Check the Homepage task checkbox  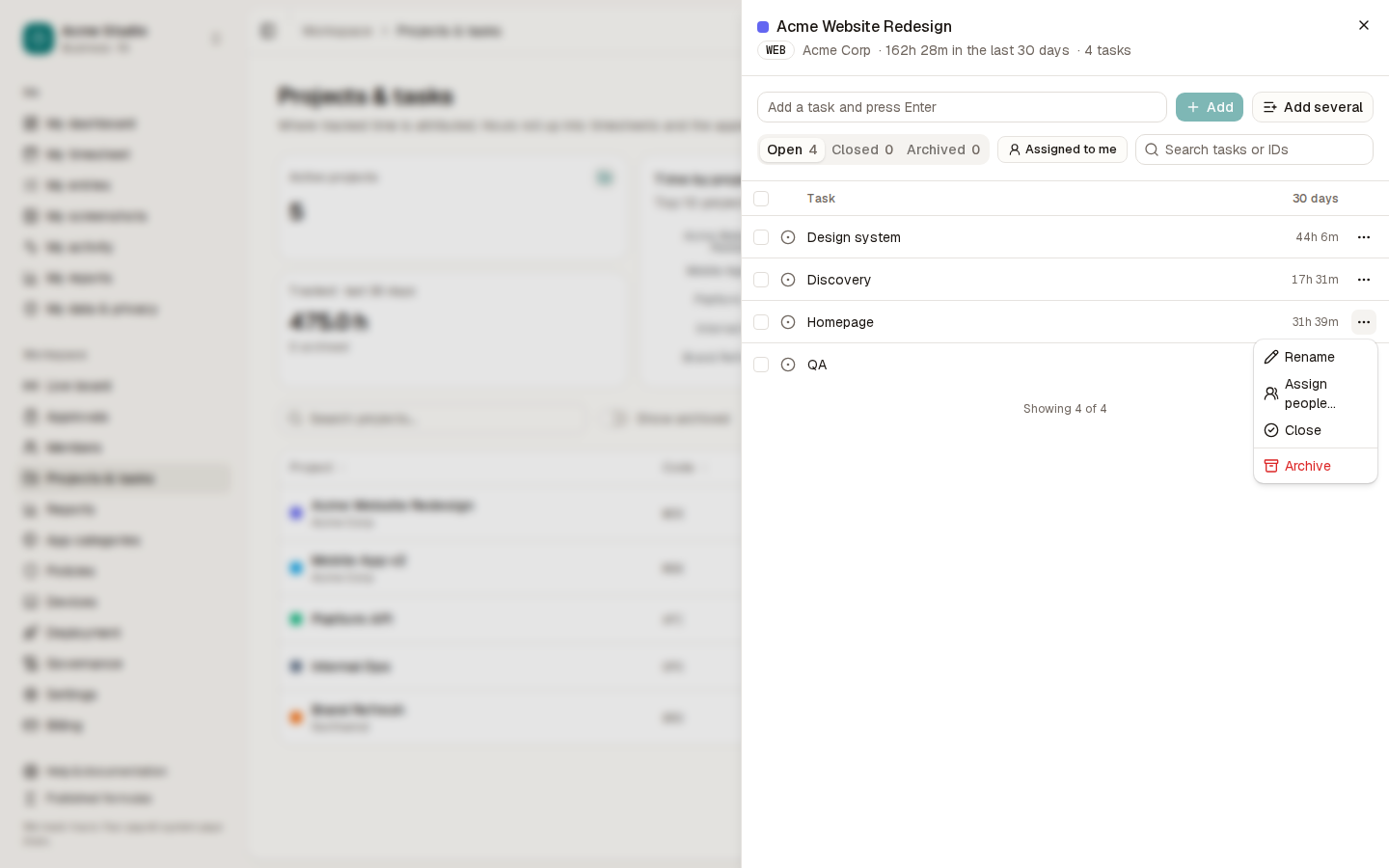761,322
